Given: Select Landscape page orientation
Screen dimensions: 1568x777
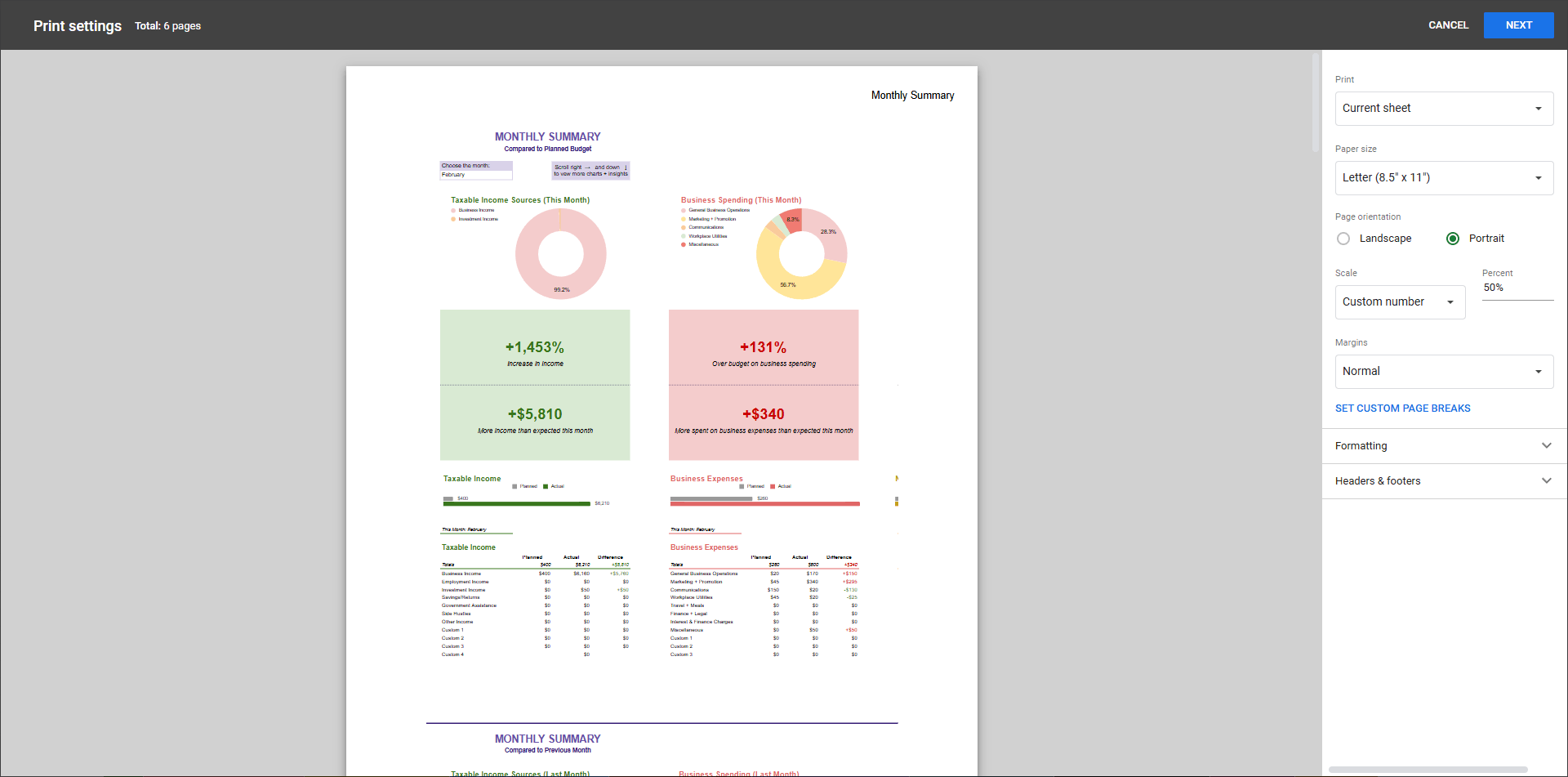Looking at the screenshot, I should [x=1343, y=239].
